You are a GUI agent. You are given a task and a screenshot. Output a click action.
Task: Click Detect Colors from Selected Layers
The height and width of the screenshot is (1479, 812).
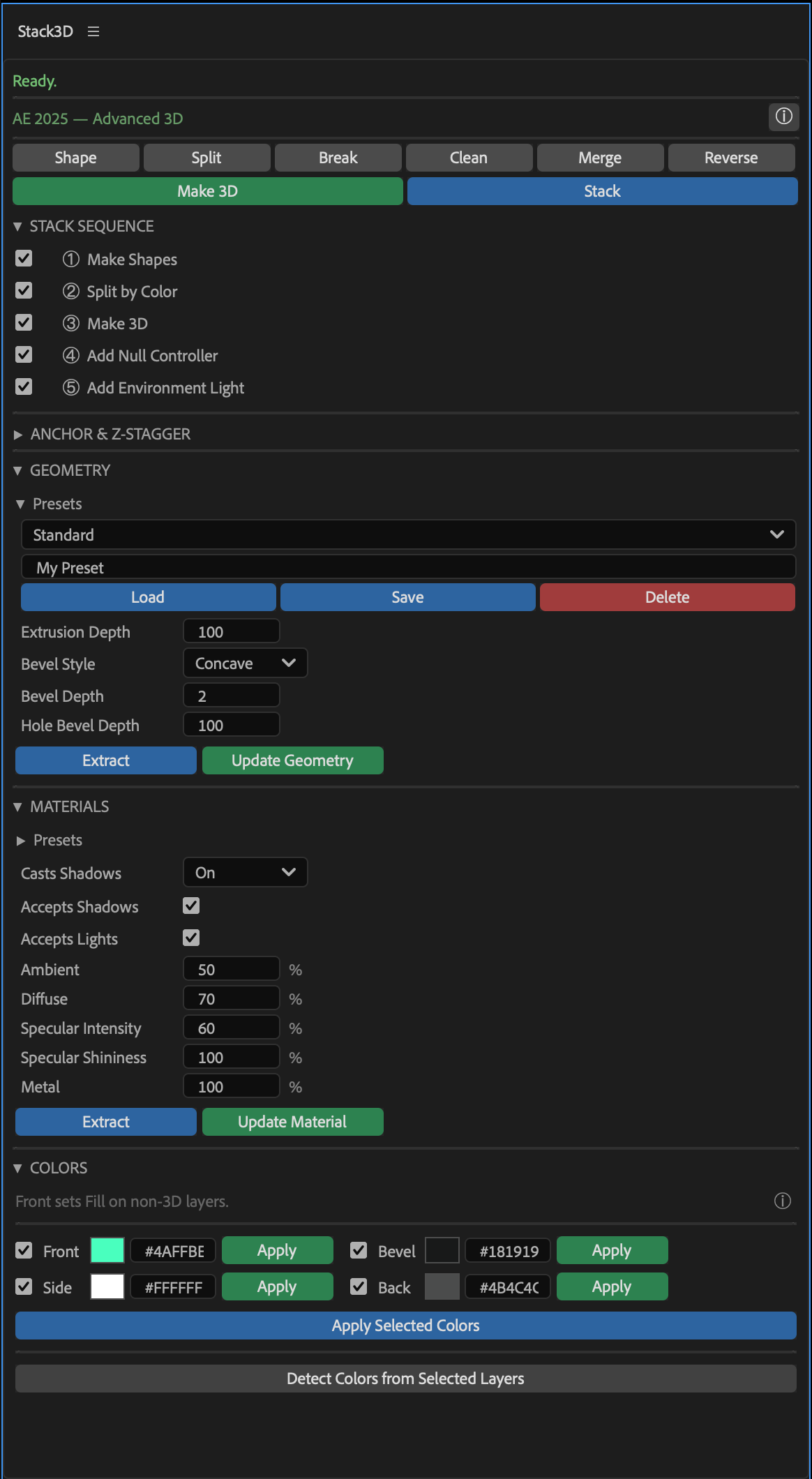coord(406,1379)
